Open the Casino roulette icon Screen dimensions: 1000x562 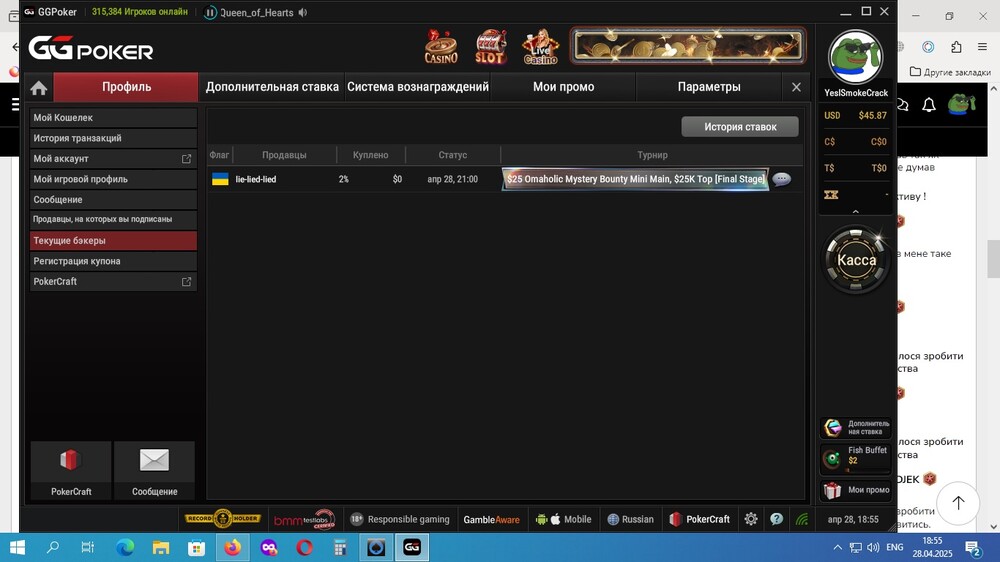pyautogui.click(x=441, y=47)
